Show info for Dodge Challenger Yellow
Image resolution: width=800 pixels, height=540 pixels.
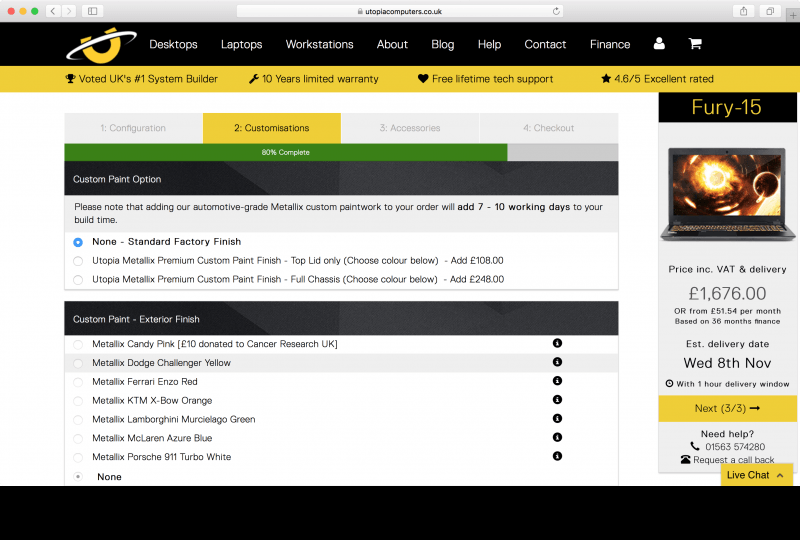click(557, 362)
